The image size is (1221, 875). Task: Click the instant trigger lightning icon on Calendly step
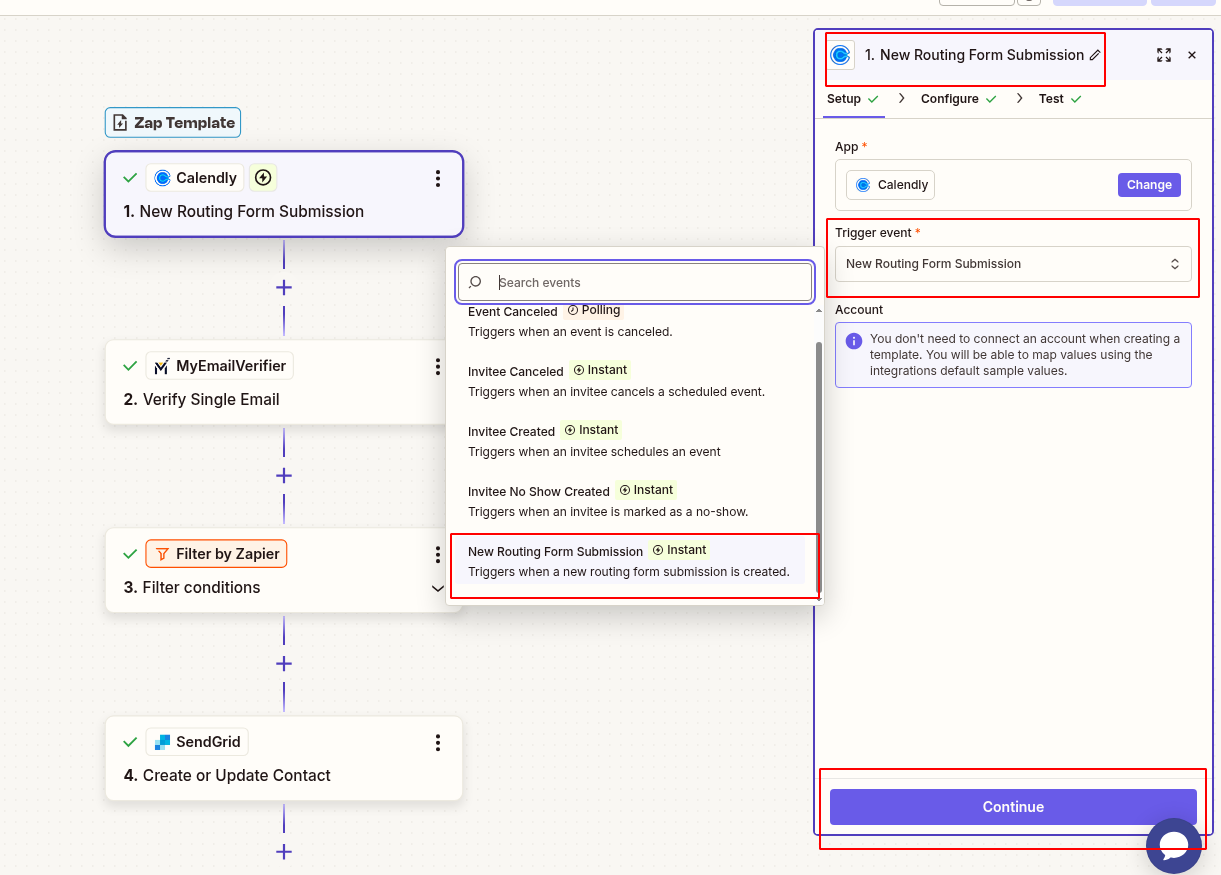262,177
